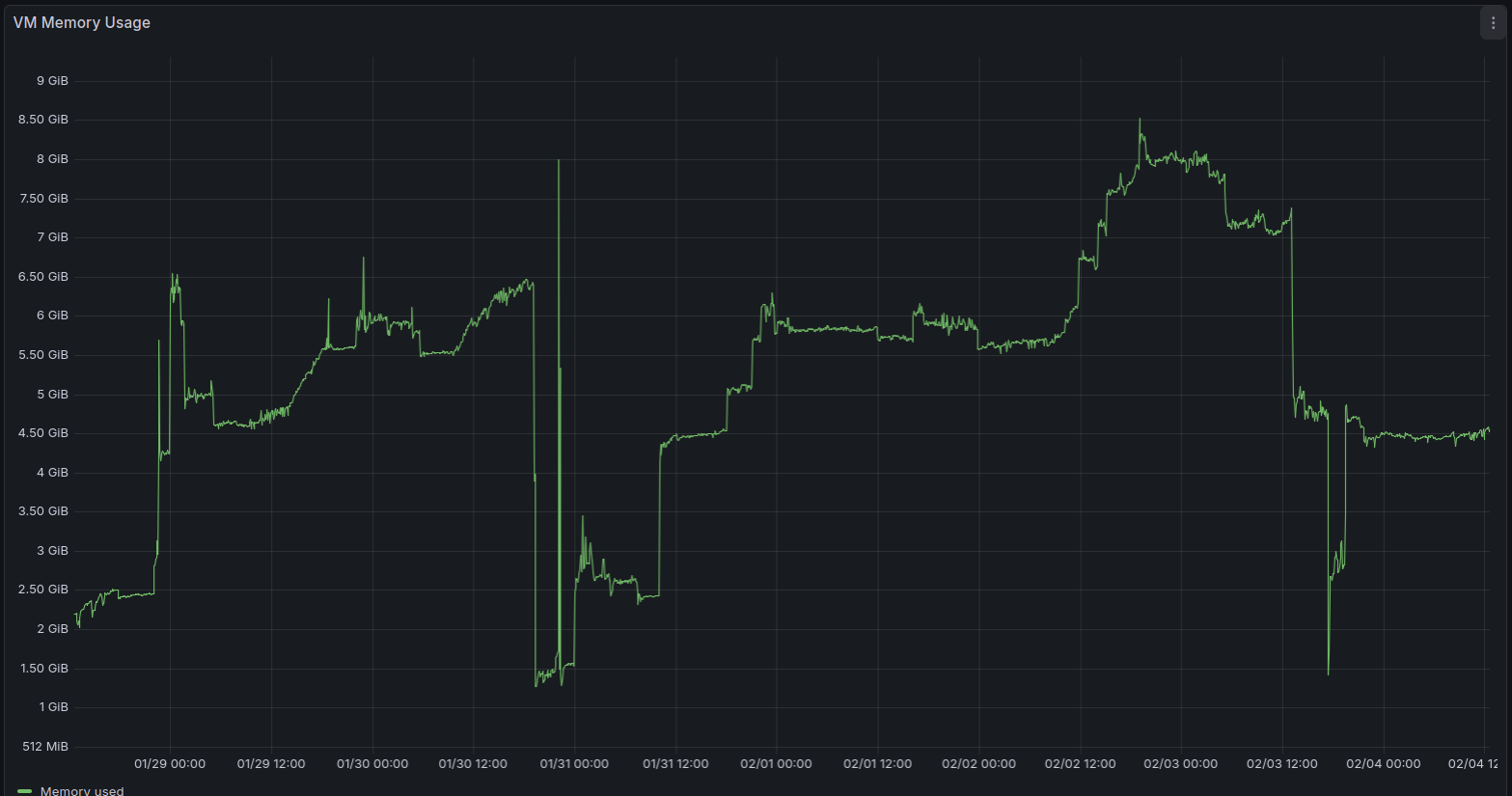Toggle the Memory used legend series
1512x796 pixels.
tap(82, 790)
